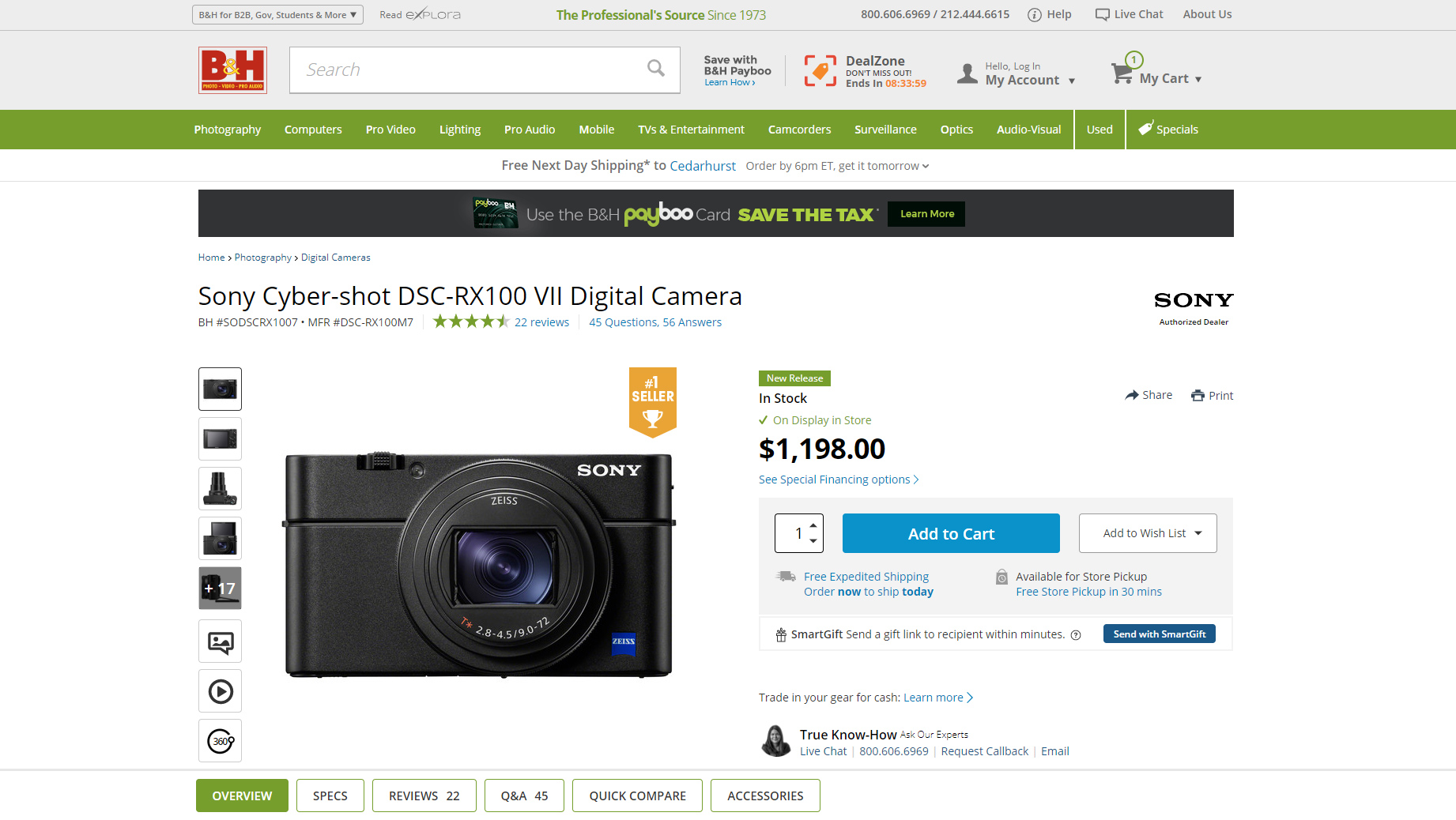Viewport: 1456px width, 820px height.
Task: Switch to the Q&A 45 tab
Action: [525, 796]
